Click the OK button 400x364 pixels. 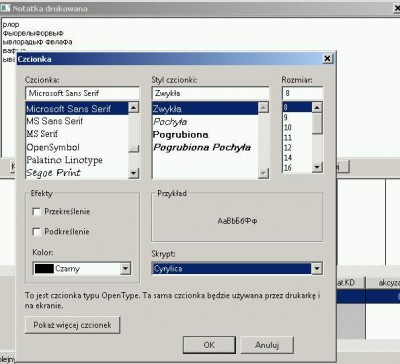click(x=209, y=345)
